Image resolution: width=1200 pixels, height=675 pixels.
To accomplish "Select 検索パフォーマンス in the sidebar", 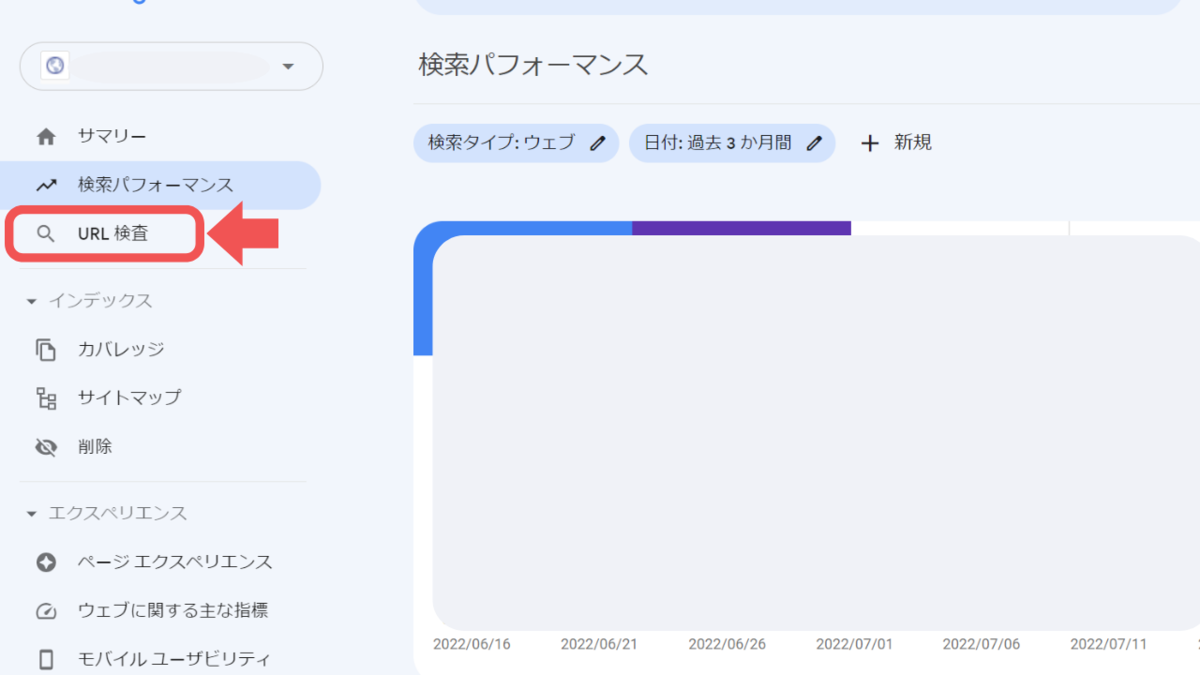I will coord(160,185).
